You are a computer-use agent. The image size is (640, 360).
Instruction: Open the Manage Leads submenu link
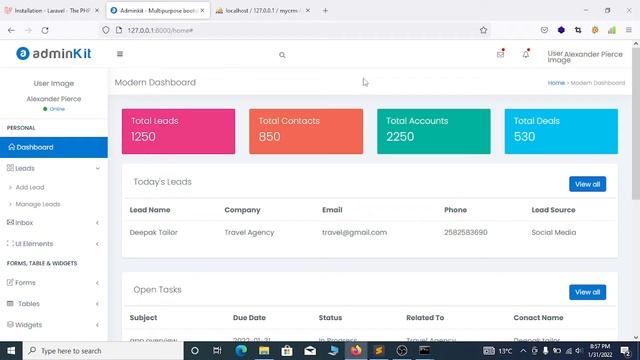38,204
